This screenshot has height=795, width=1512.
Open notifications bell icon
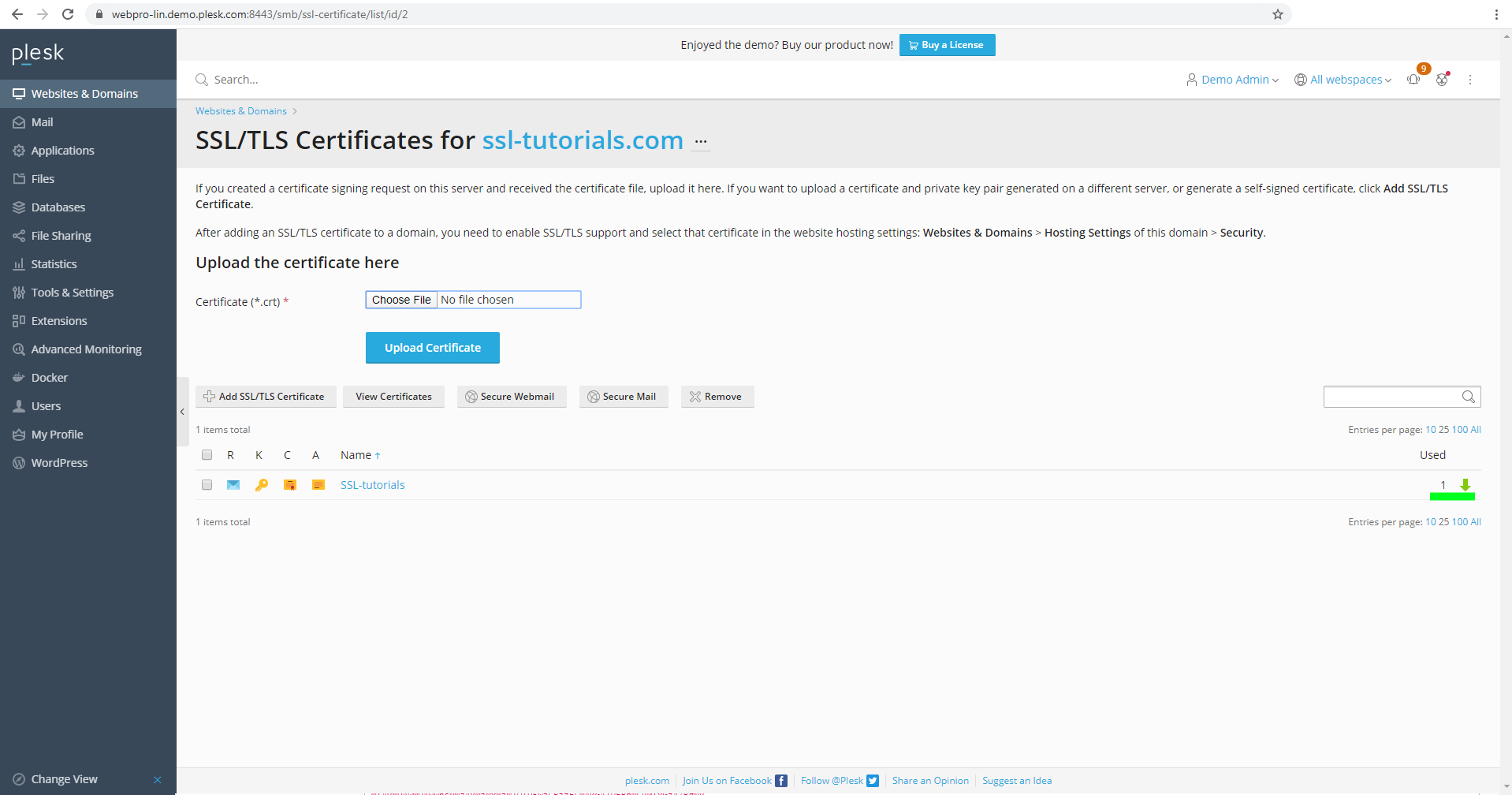(1414, 80)
